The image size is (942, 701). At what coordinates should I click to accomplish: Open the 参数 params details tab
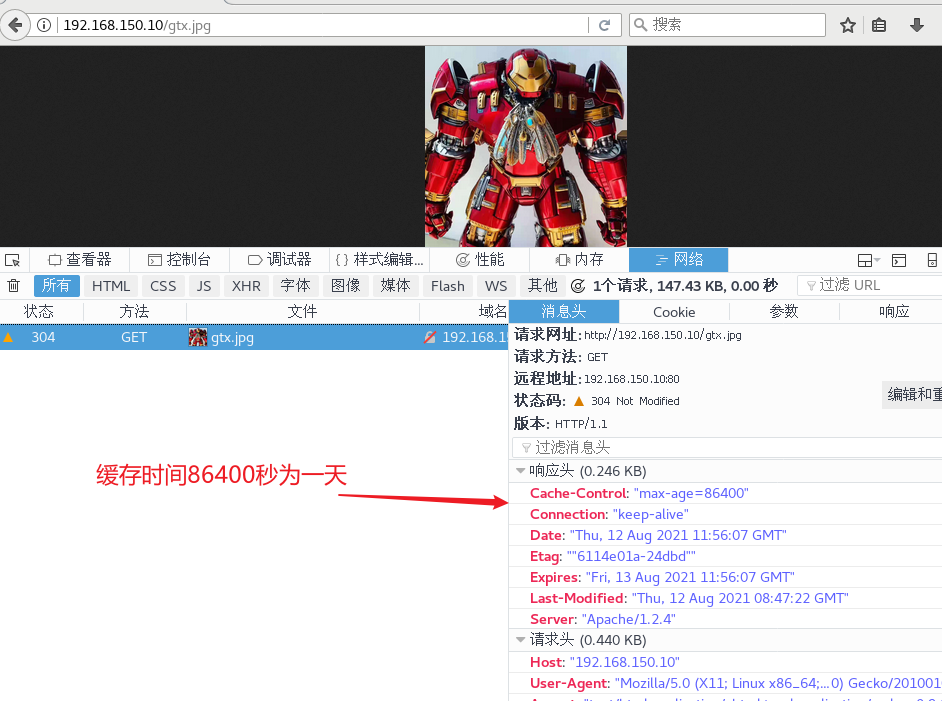point(784,311)
